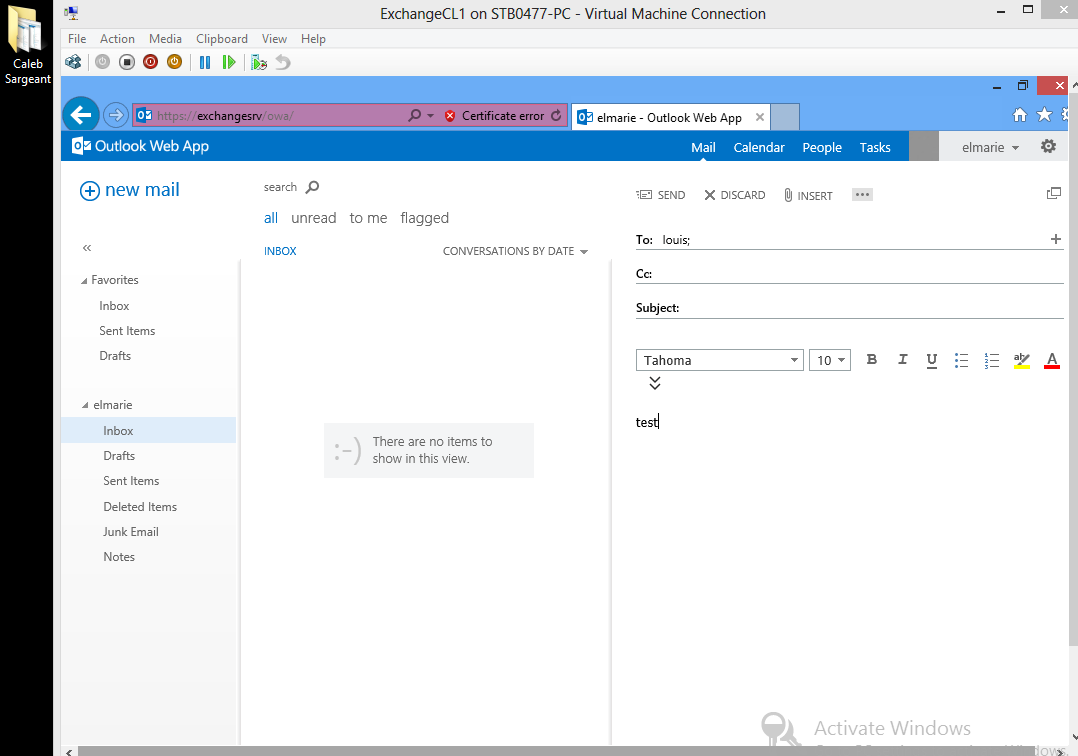Expand more formatting options chevron

point(654,383)
